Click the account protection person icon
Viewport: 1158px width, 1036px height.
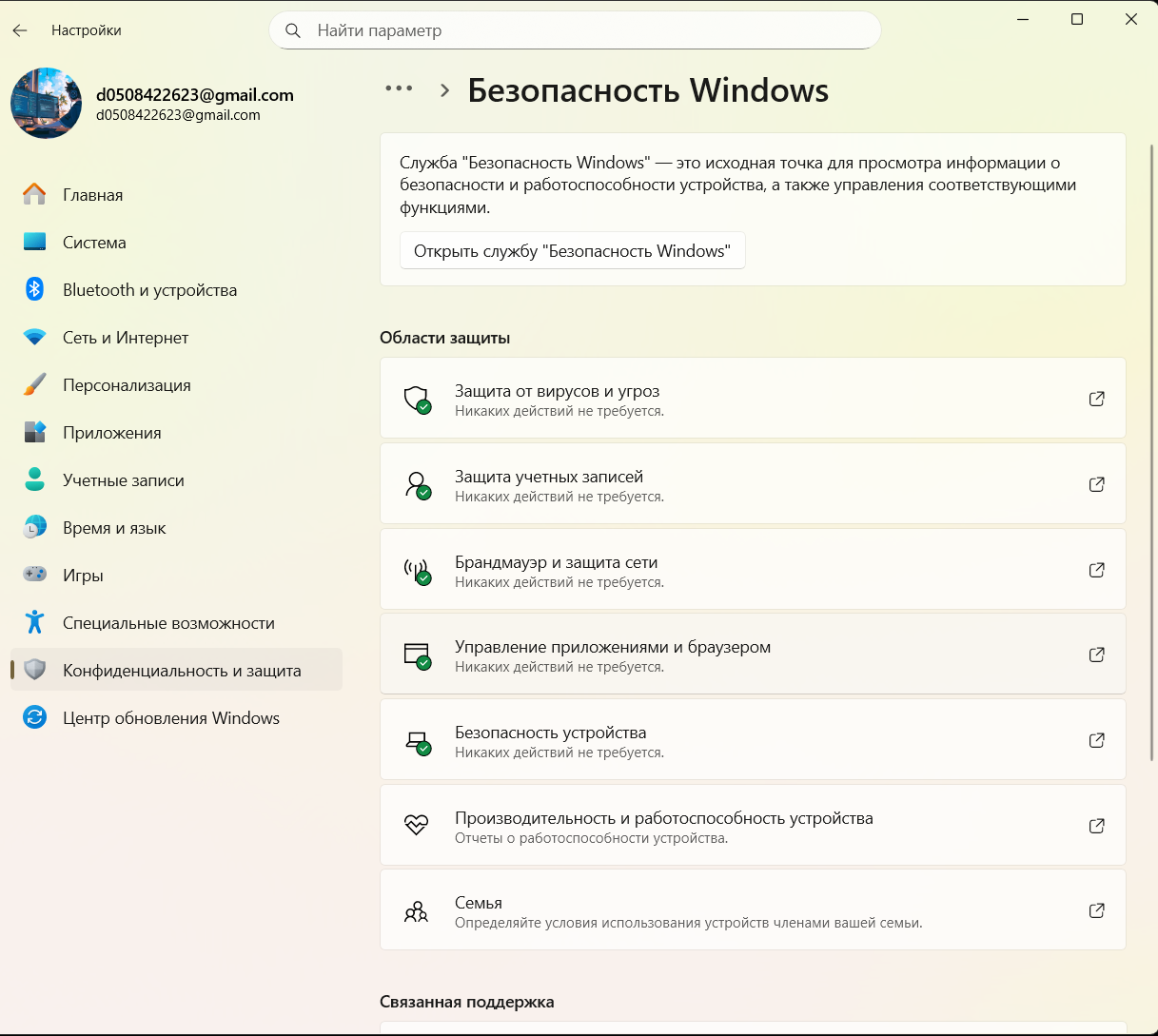click(x=417, y=484)
